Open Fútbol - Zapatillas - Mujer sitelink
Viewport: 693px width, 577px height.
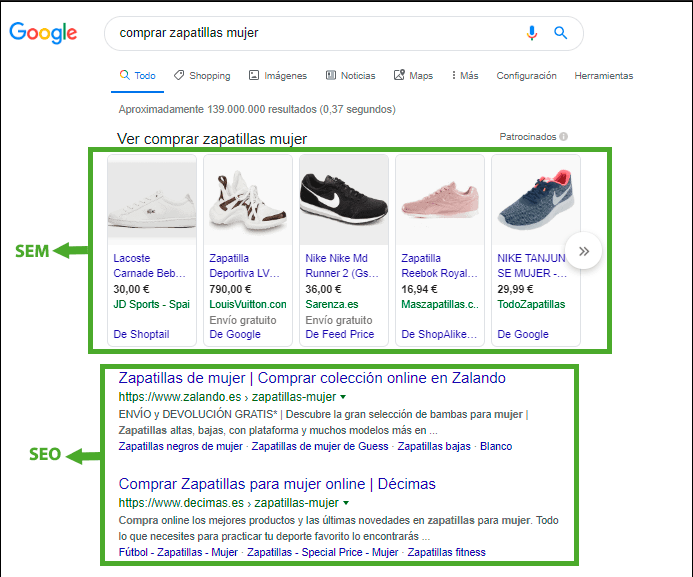(178, 553)
